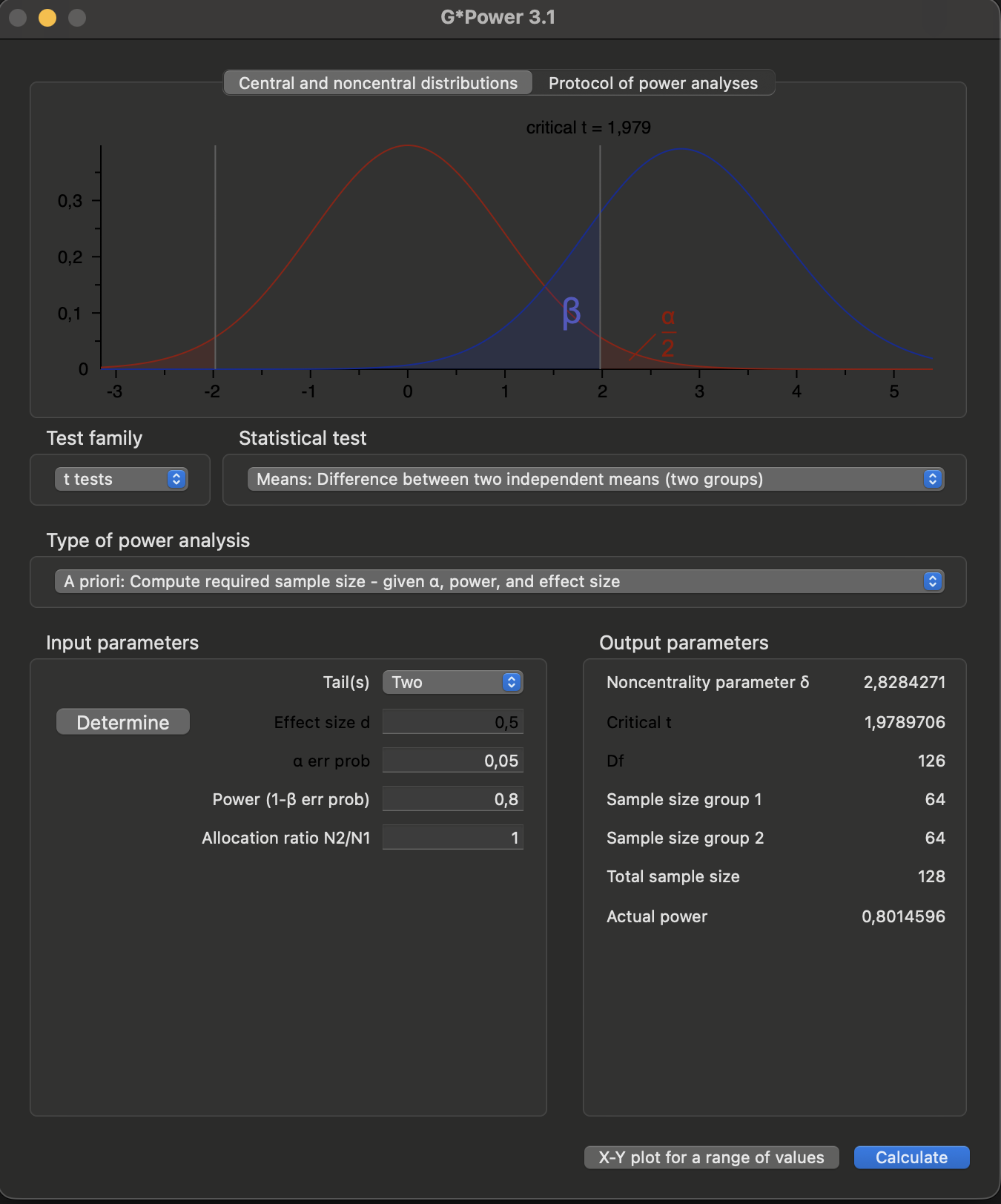Click the critical t = 1,979 label
Viewport: 1001px width, 1204px height.
click(589, 128)
